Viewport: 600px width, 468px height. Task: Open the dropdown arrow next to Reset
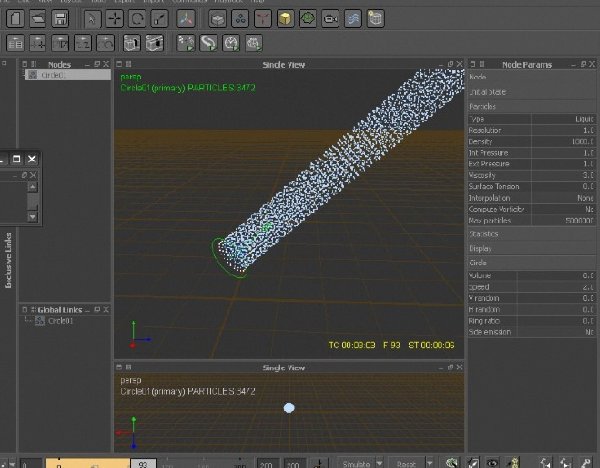pyautogui.click(x=429, y=463)
